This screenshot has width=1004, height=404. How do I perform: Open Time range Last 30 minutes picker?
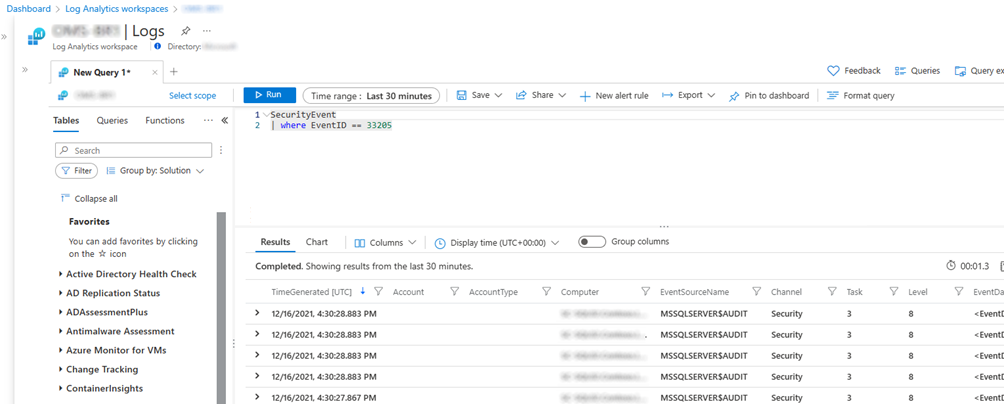tap(371, 95)
